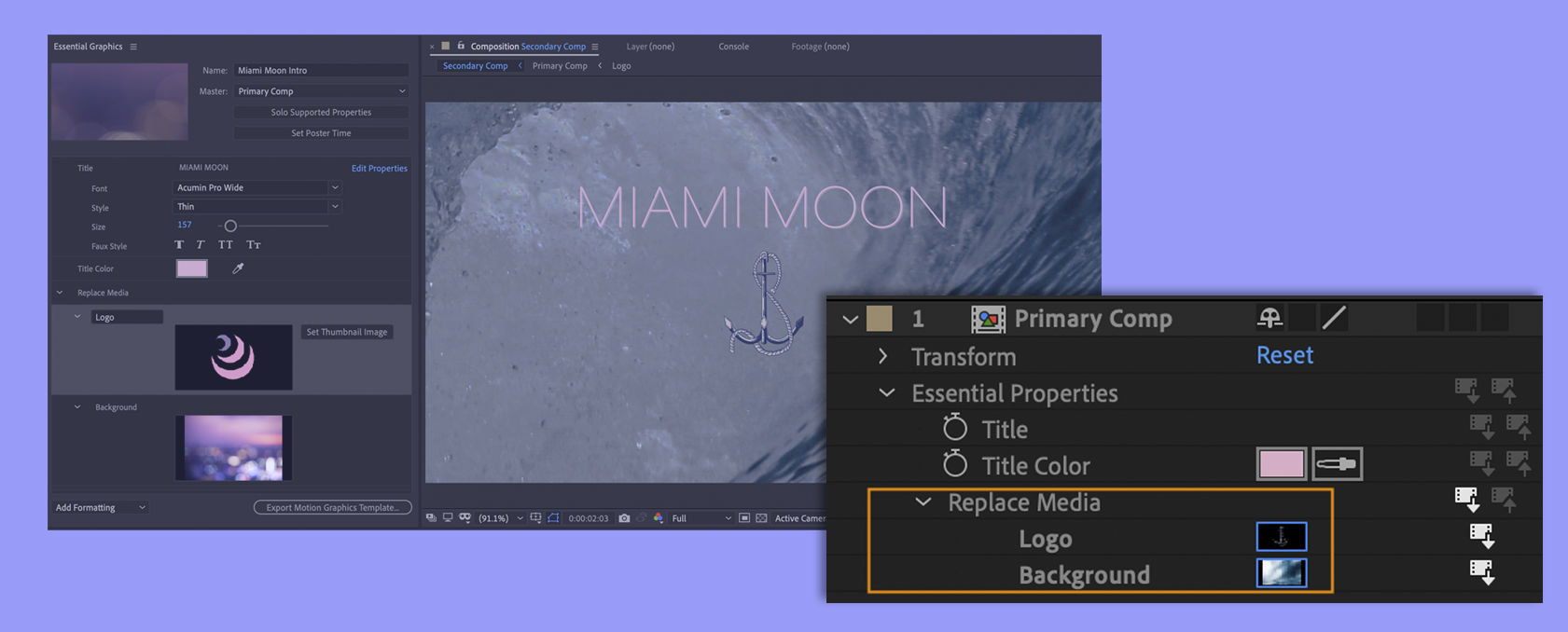The image size is (1568, 632).
Task: Click push to primary icon on Title Color row
Action: click(1518, 464)
